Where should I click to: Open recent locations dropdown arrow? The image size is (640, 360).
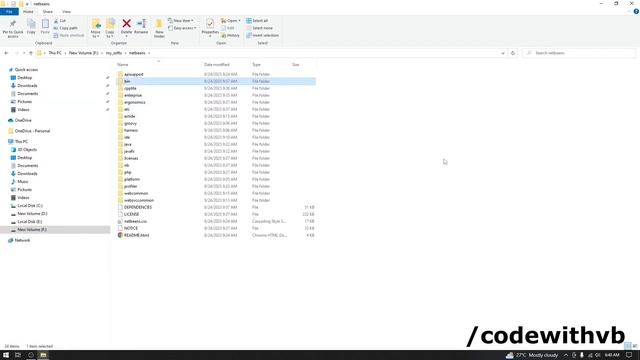[x=24, y=53]
